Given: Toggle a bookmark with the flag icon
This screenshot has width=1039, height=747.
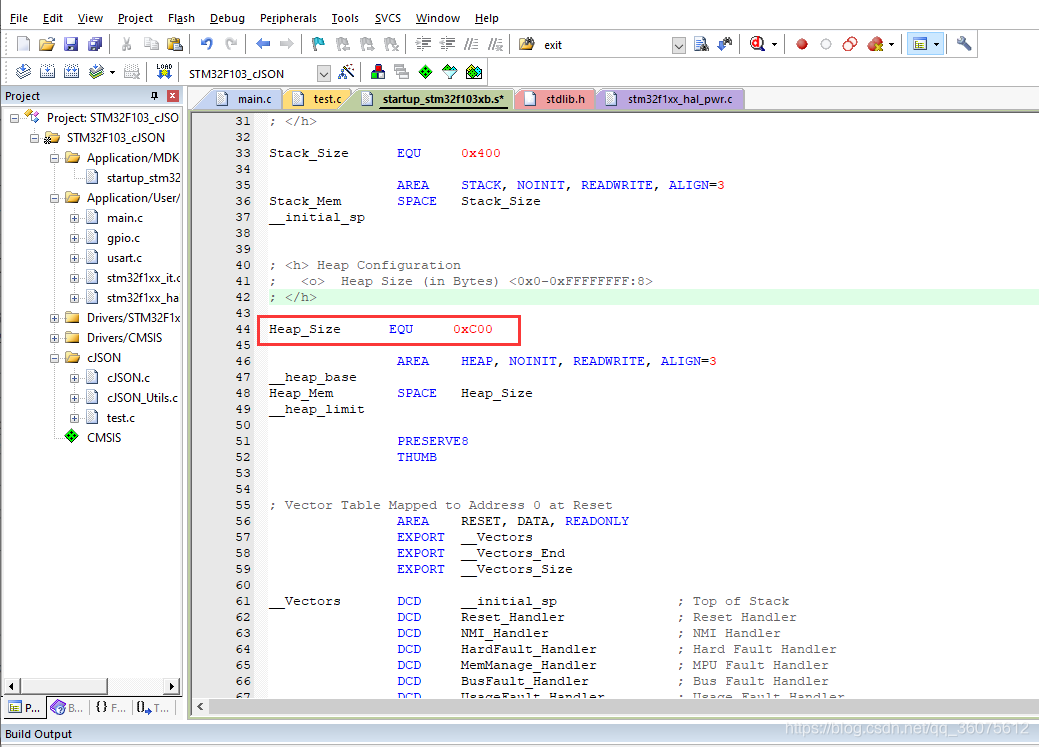Looking at the screenshot, I should (317, 44).
